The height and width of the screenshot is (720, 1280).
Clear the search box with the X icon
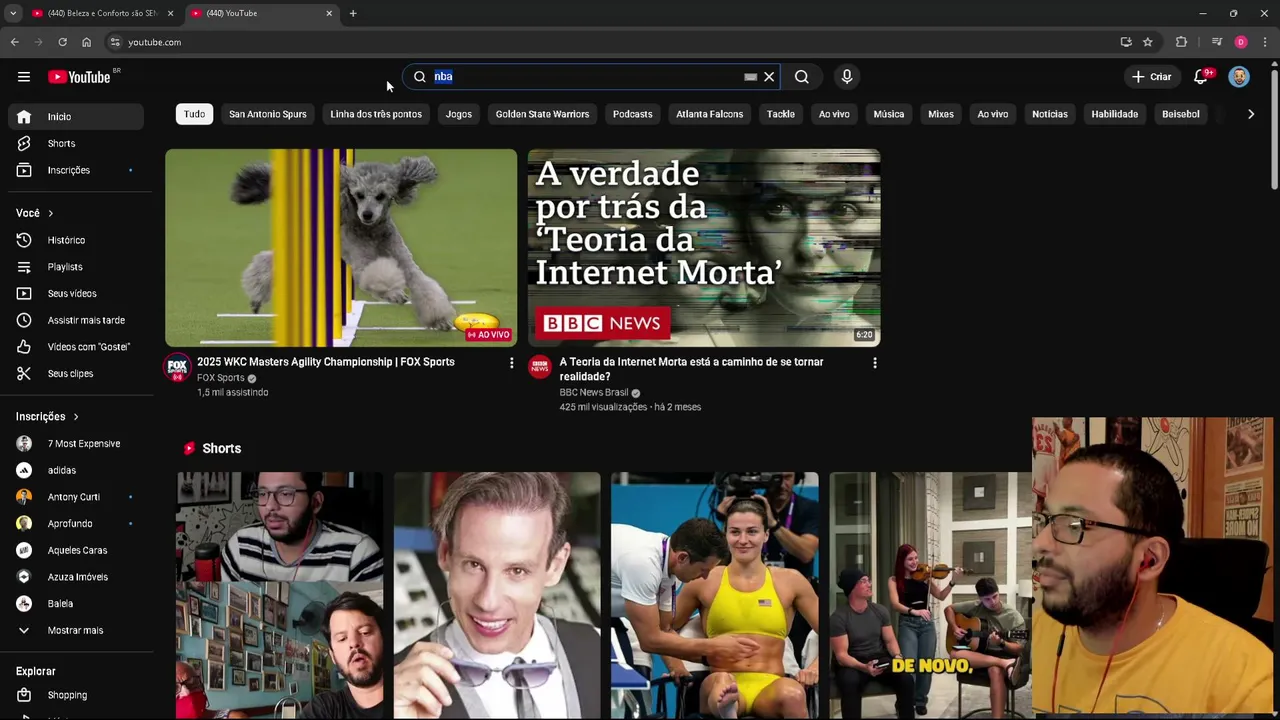tap(769, 77)
